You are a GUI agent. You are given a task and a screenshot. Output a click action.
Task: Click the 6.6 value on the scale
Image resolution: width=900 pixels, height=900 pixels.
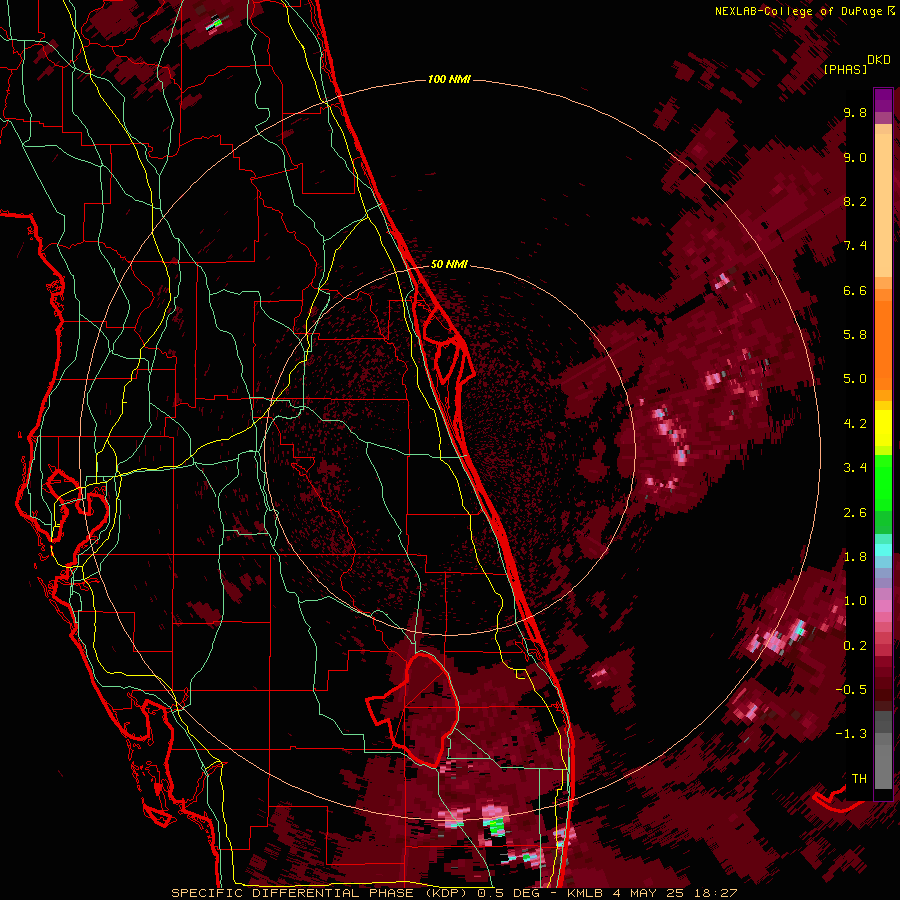click(855, 290)
